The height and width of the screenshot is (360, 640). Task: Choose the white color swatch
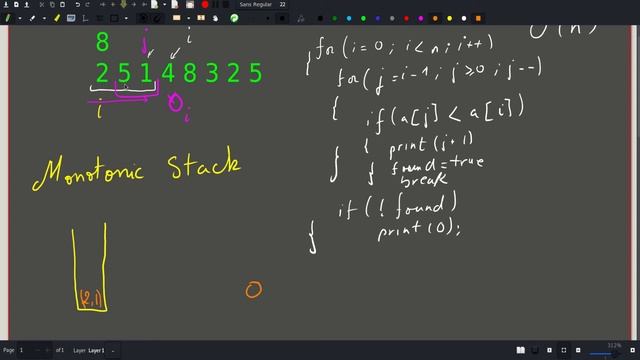click(x=464, y=18)
